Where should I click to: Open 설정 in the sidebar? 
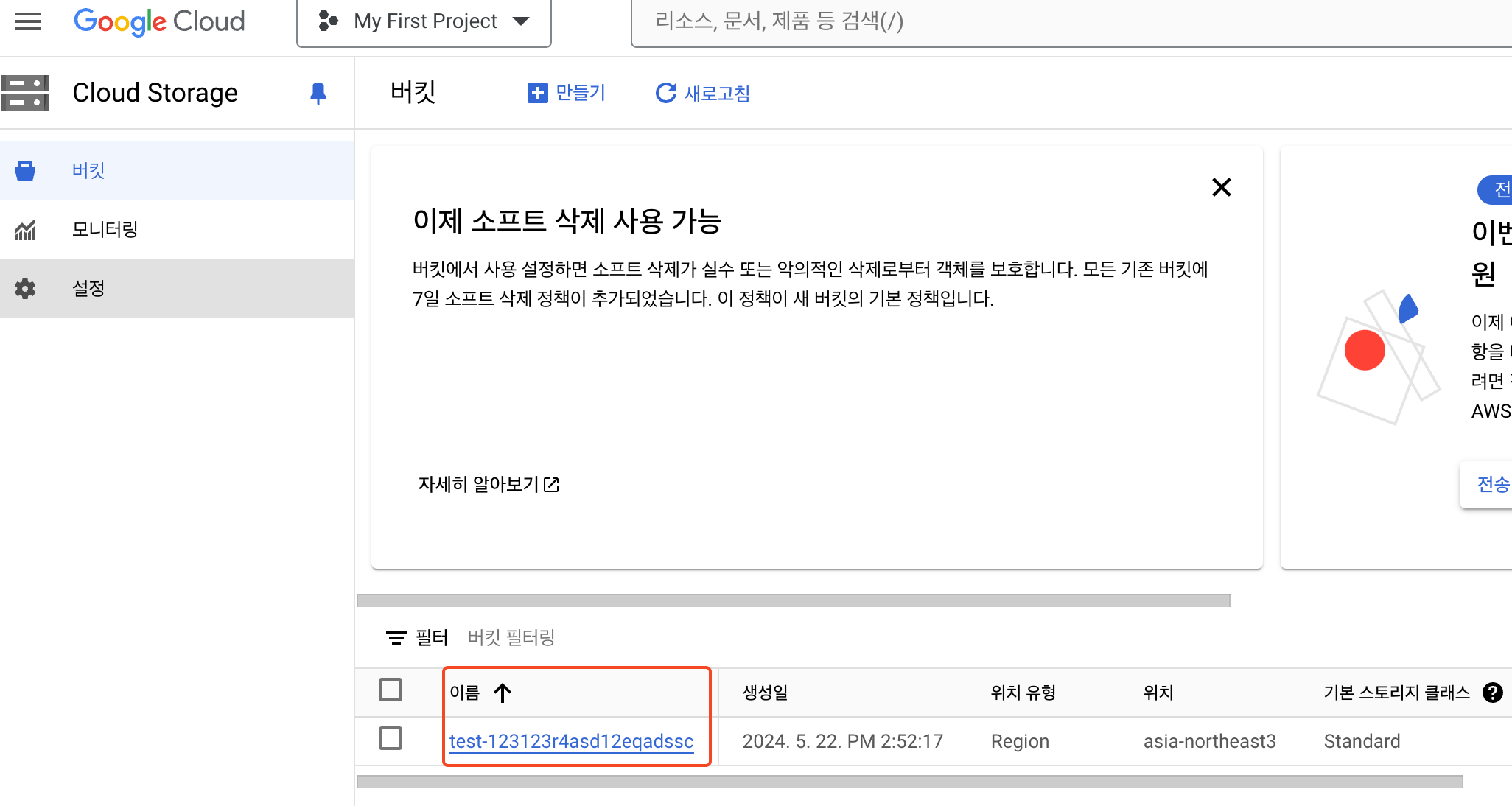[x=88, y=288]
